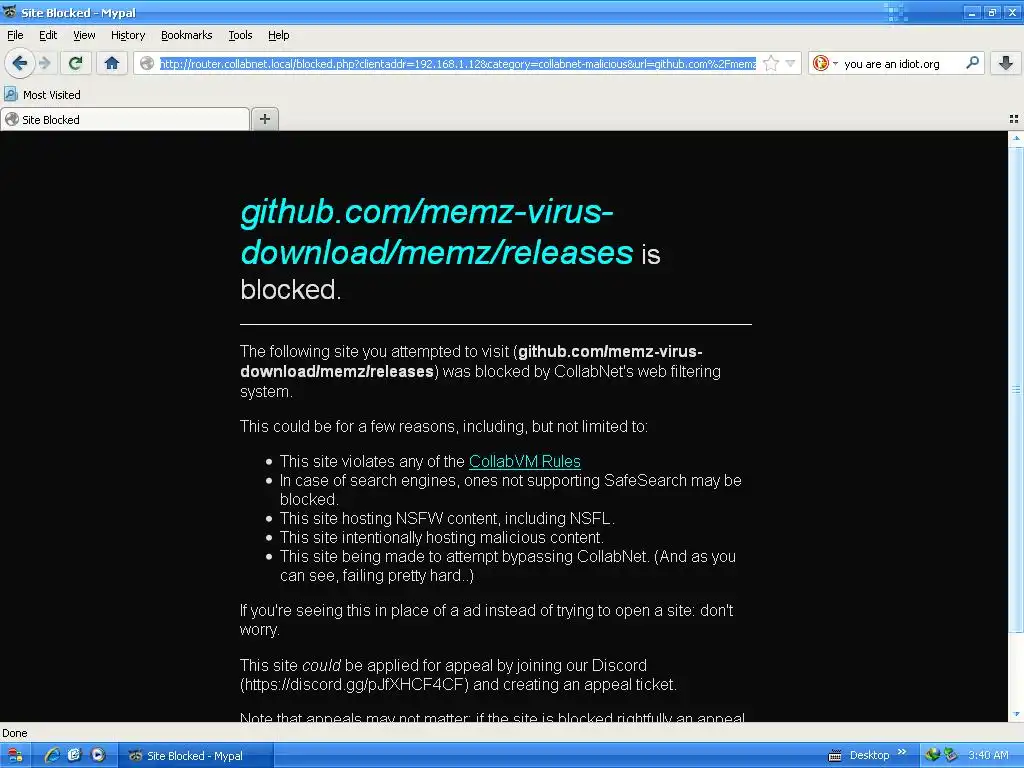The width and height of the screenshot is (1024, 768).
Task: Open a new tab with plus button
Action: (x=264, y=119)
